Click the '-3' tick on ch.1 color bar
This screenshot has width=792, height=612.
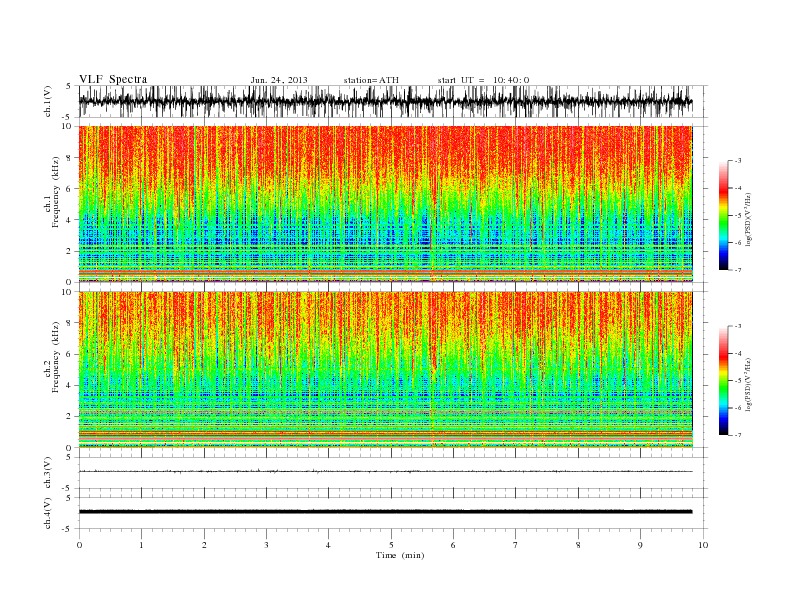[x=738, y=161]
